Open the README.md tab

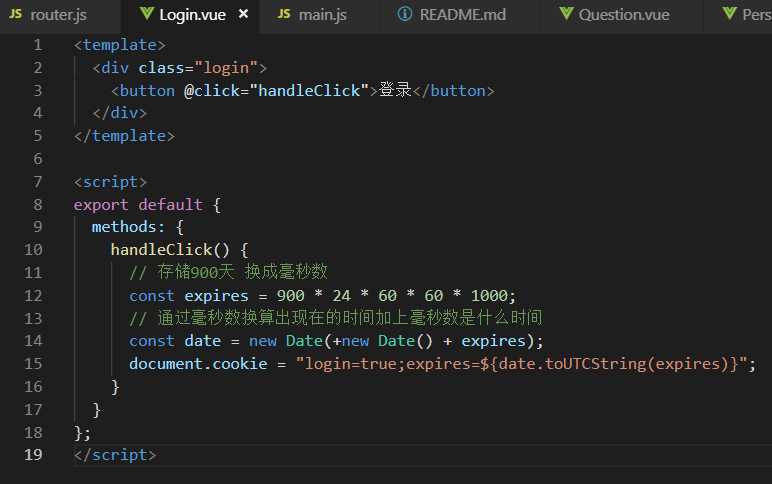(462, 15)
